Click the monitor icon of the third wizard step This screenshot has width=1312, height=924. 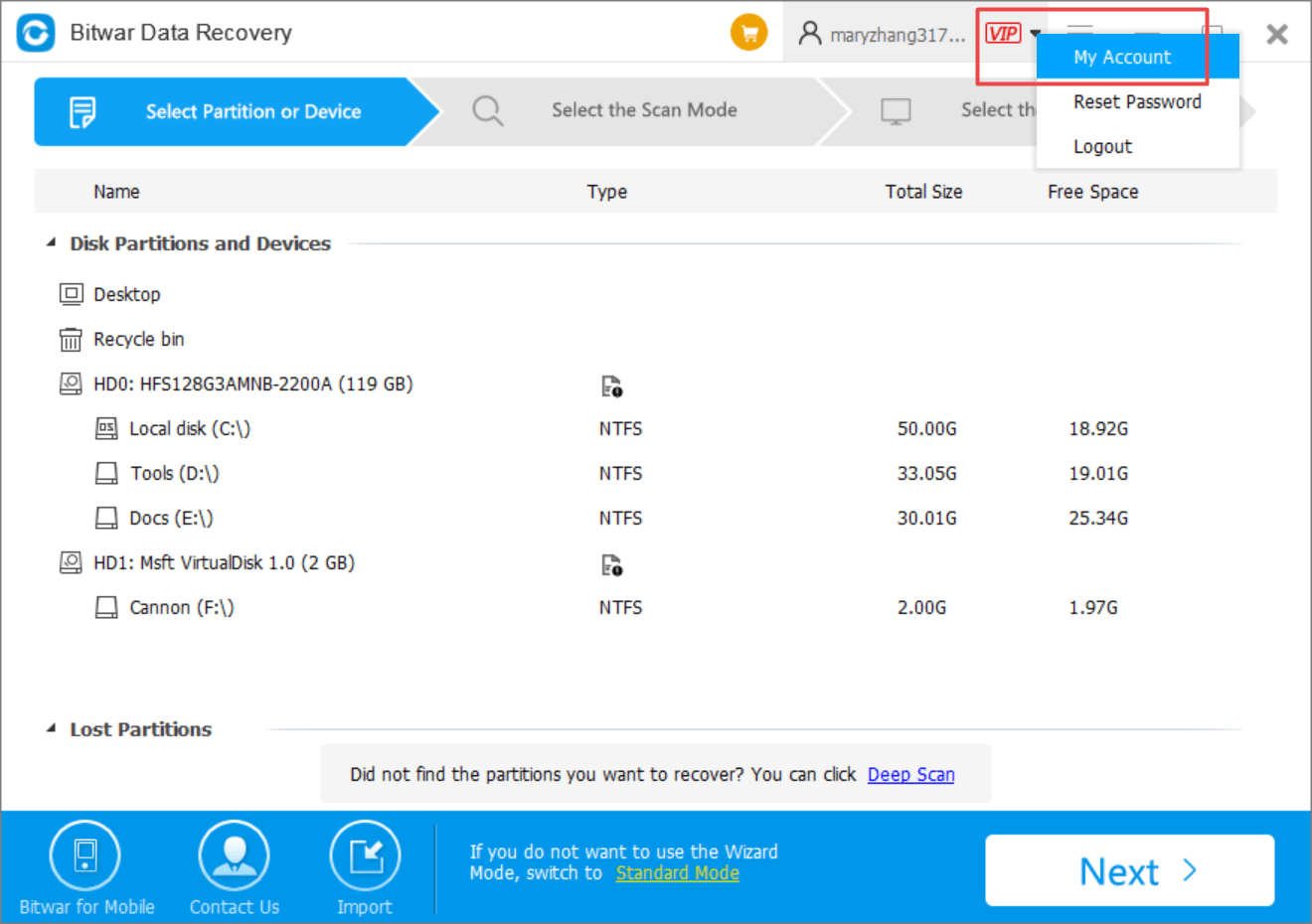[x=896, y=111]
